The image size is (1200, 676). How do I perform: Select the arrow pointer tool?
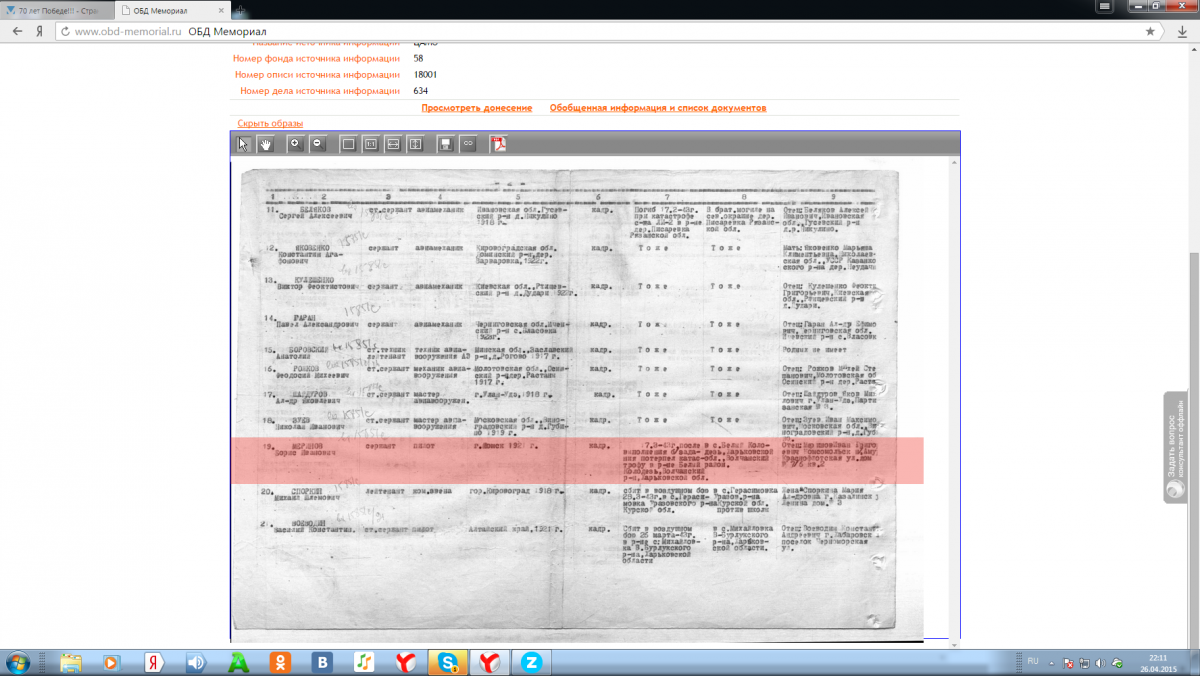[x=243, y=144]
